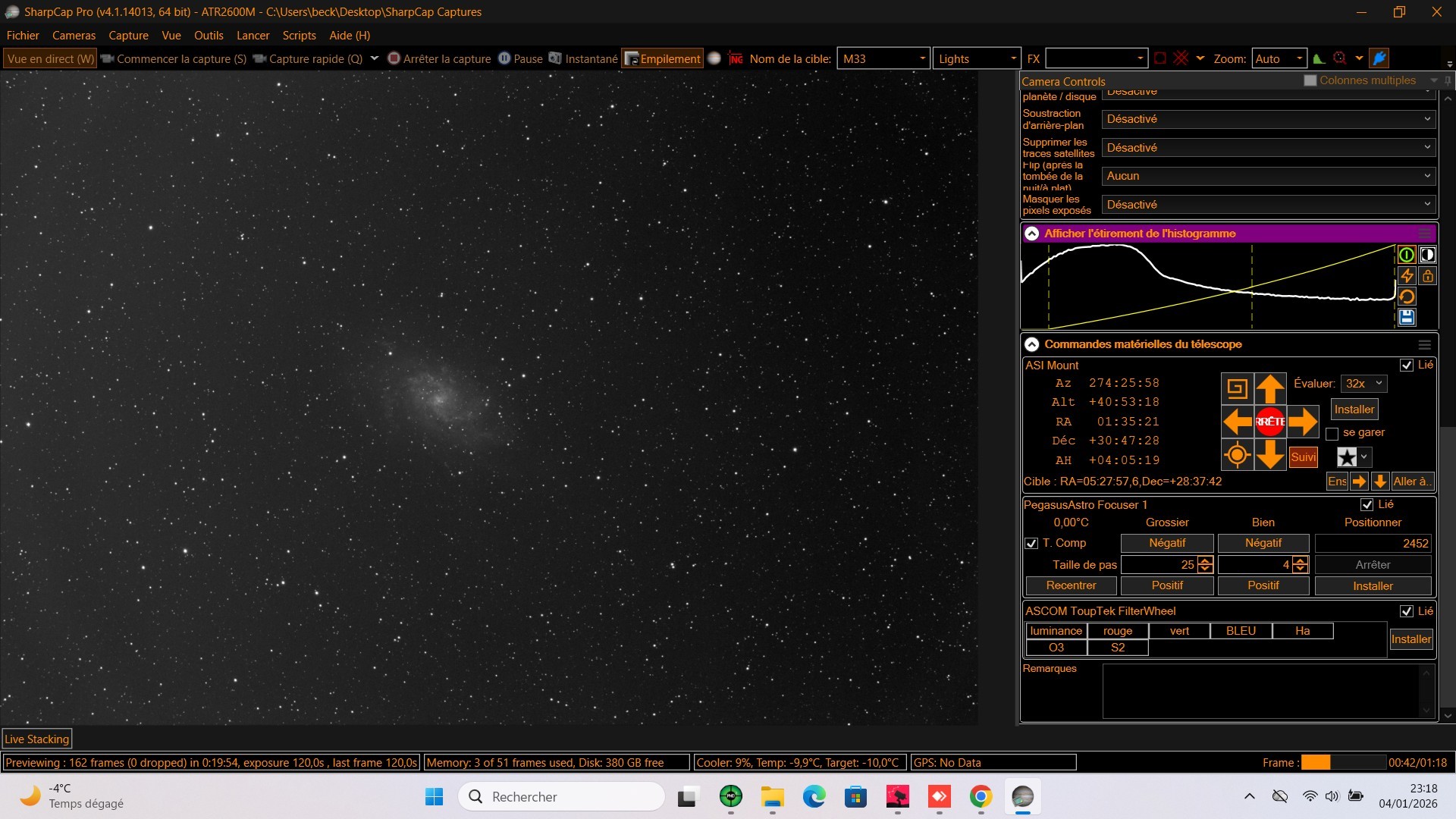
Task: Select the luminance filter button
Action: tap(1056, 631)
